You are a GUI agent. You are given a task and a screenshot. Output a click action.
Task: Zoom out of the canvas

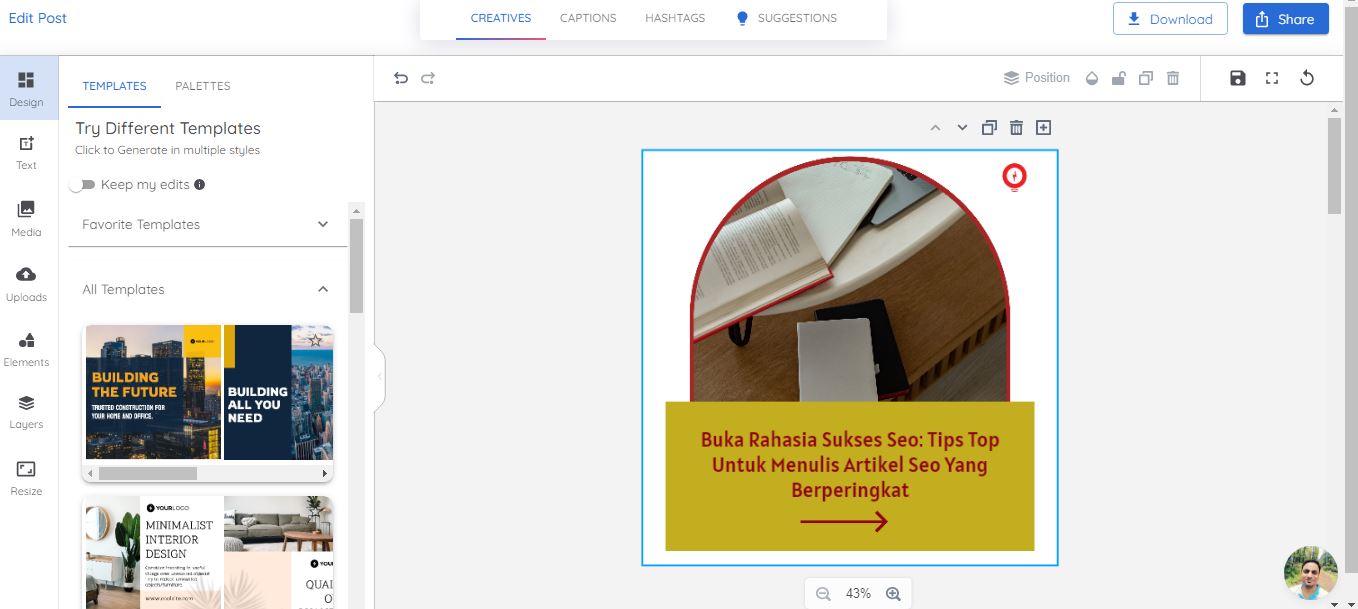823,594
